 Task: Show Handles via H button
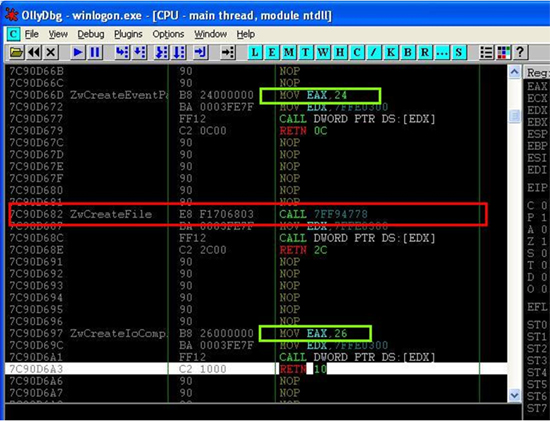point(340,53)
